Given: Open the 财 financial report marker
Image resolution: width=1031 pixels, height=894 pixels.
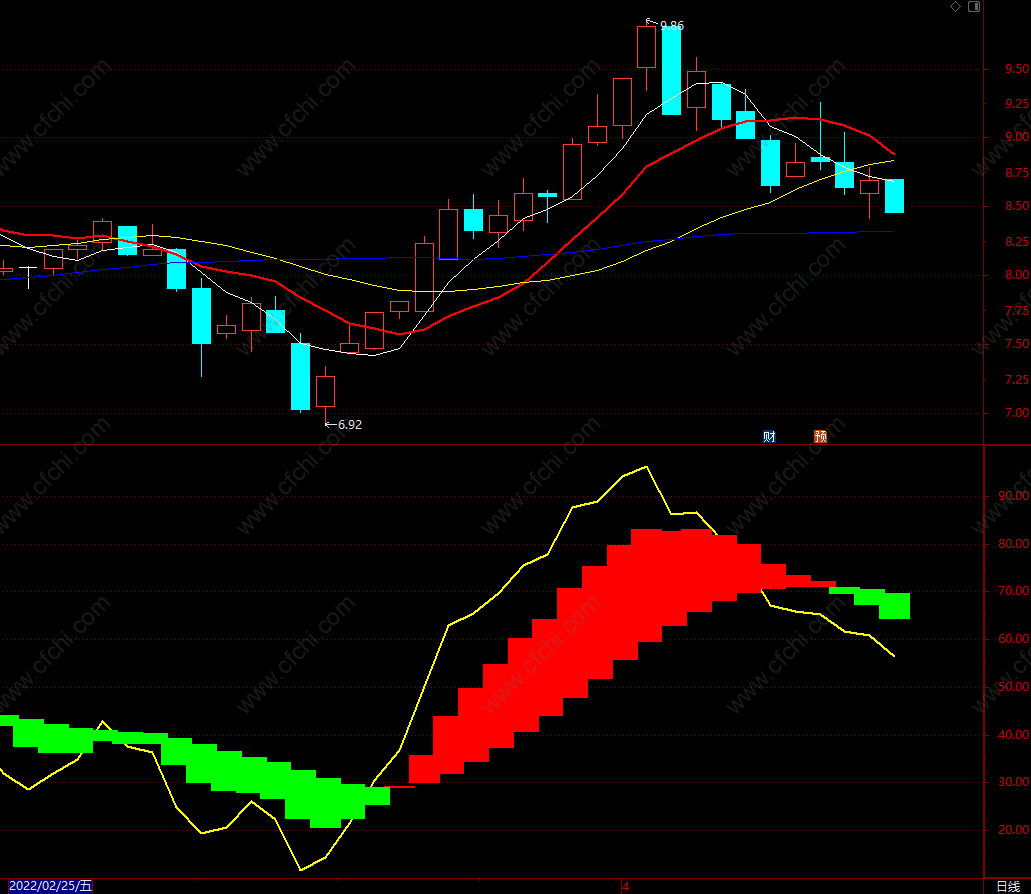Looking at the screenshot, I should [769, 436].
